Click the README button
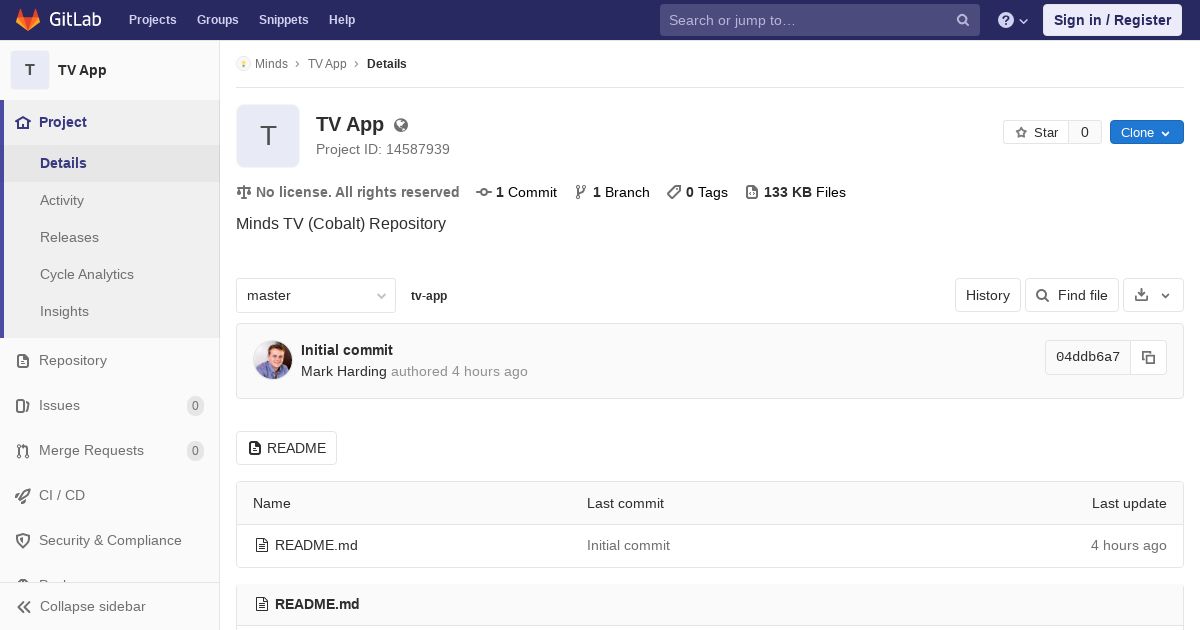This screenshot has height=630, width=1200. (287, 448)
